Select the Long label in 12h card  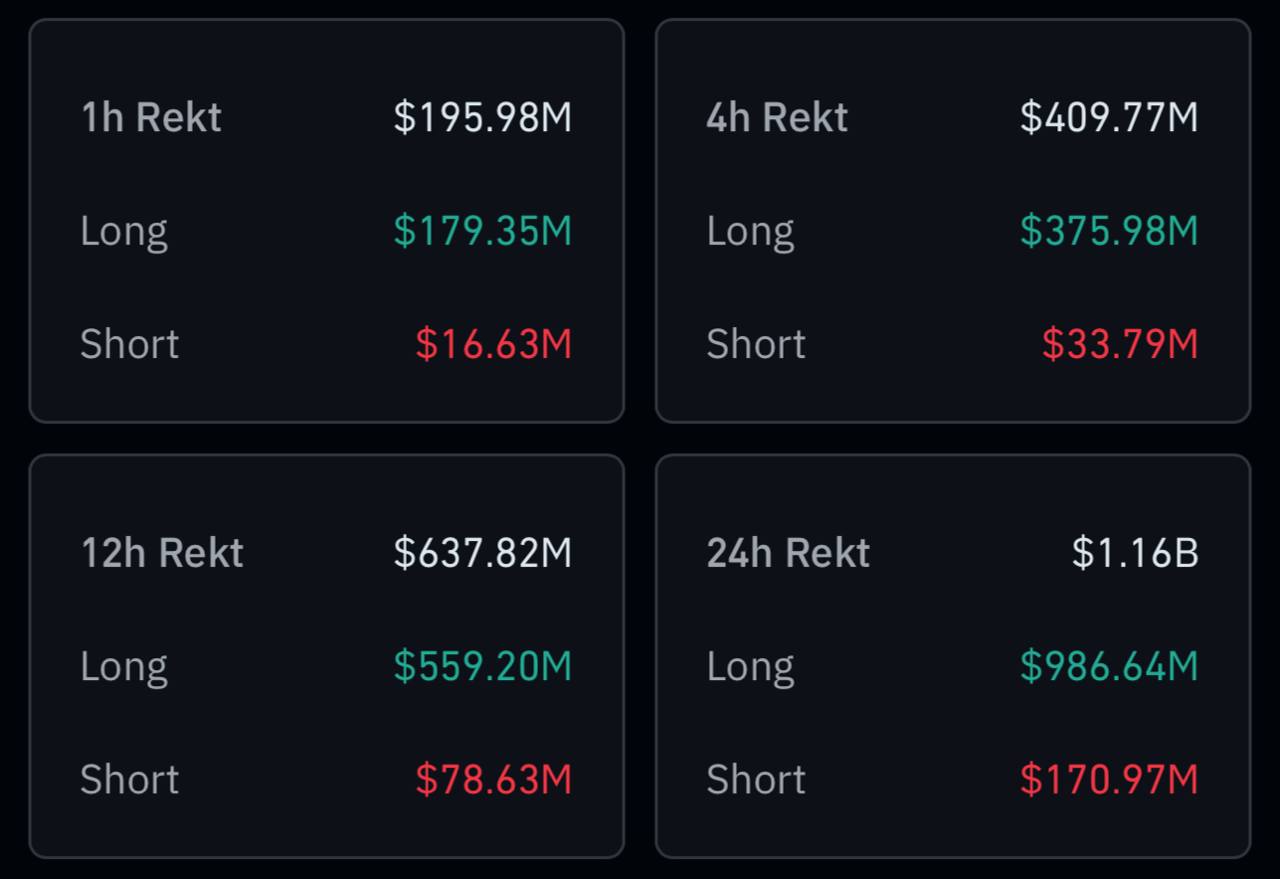pos(124,666)
